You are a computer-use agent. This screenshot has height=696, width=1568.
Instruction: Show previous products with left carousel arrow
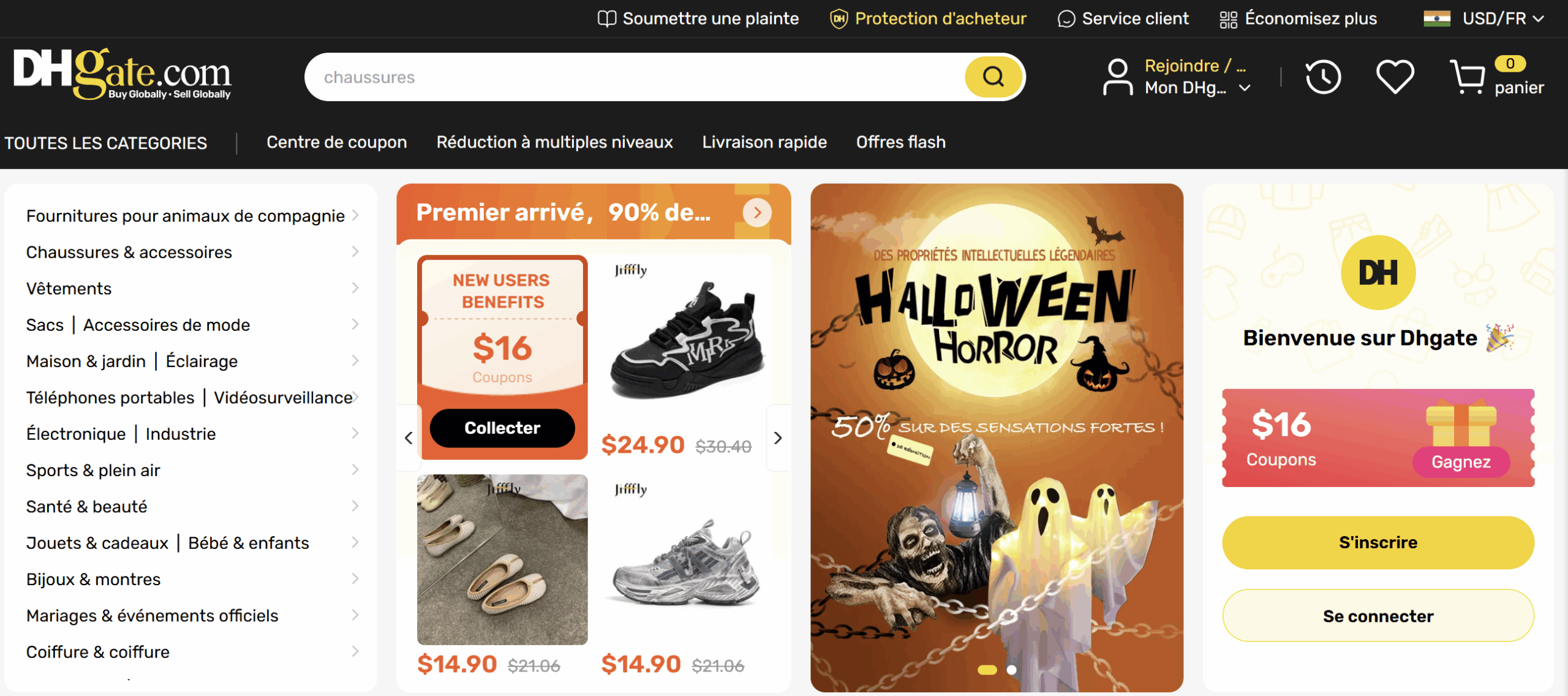pos(409,438)
